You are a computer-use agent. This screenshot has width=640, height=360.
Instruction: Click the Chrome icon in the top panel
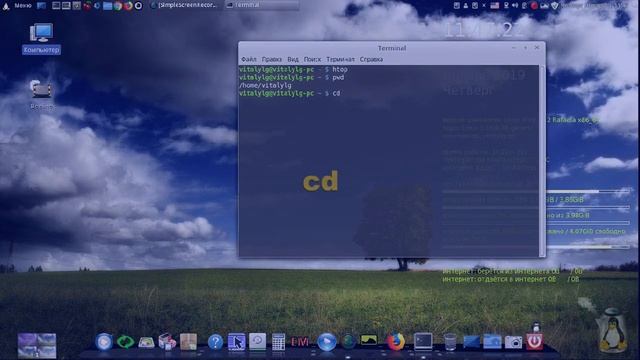tap(118, 6)
